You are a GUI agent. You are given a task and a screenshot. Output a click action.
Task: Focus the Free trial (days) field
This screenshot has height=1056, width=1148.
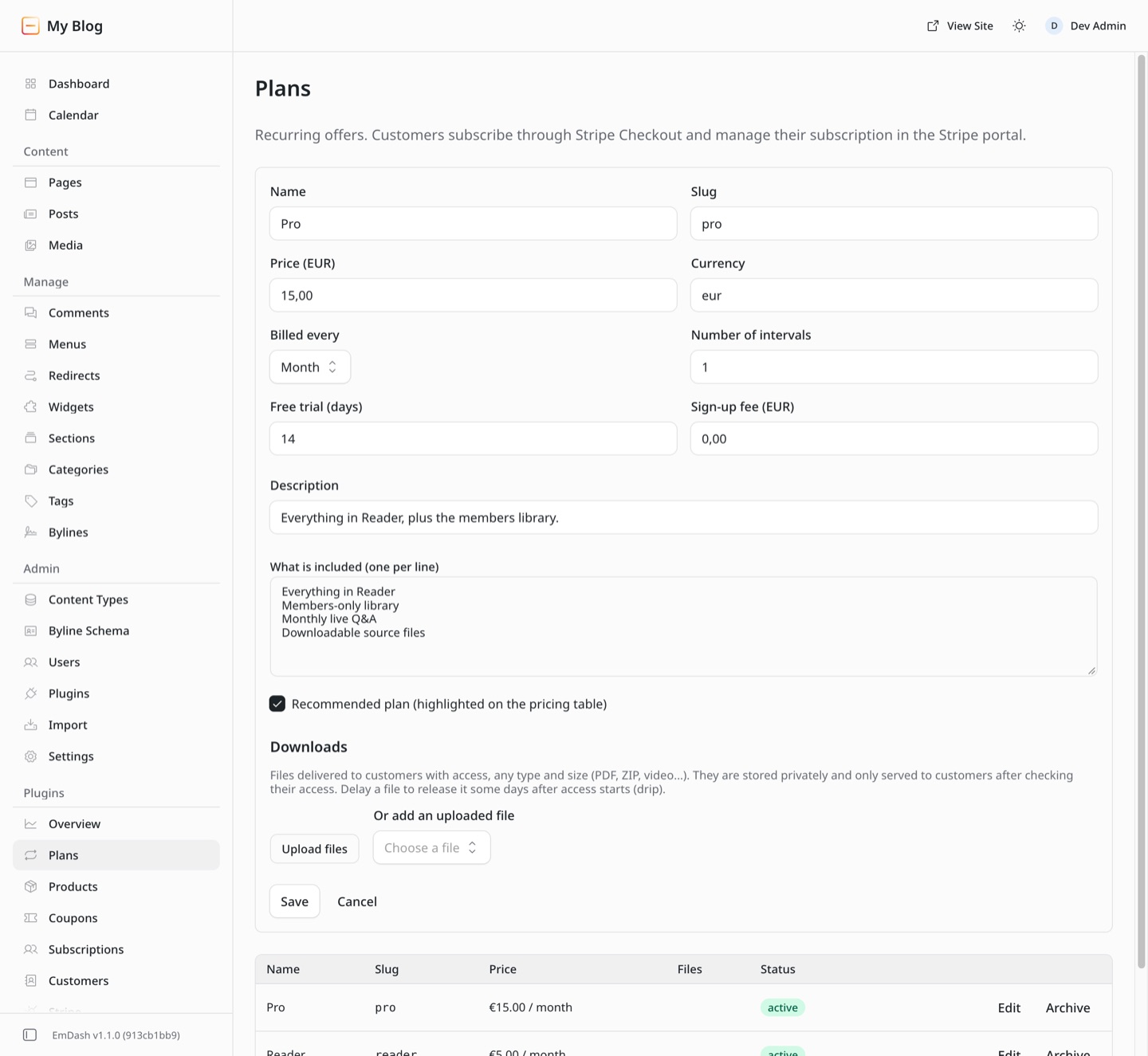(x=474, y=438)
